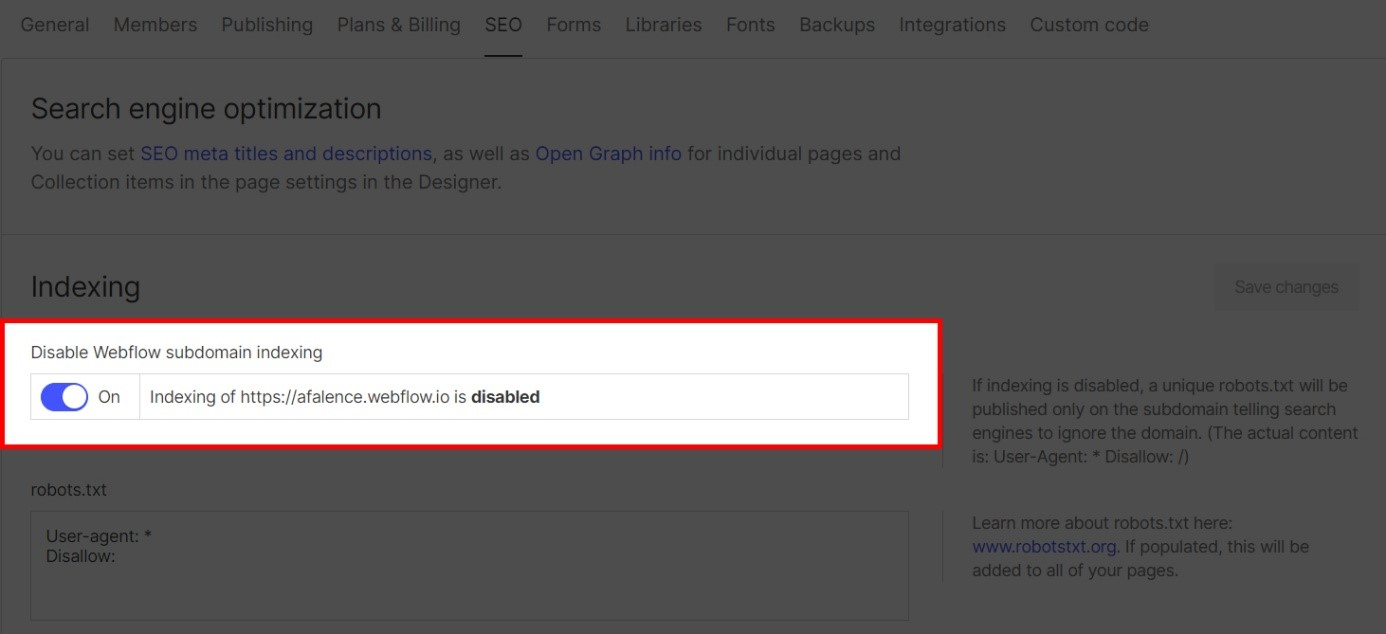Viewport: 1386px width, 634px height.
Task: Follow the SEO meta titles and descriptions link
Action: [286, 154]
